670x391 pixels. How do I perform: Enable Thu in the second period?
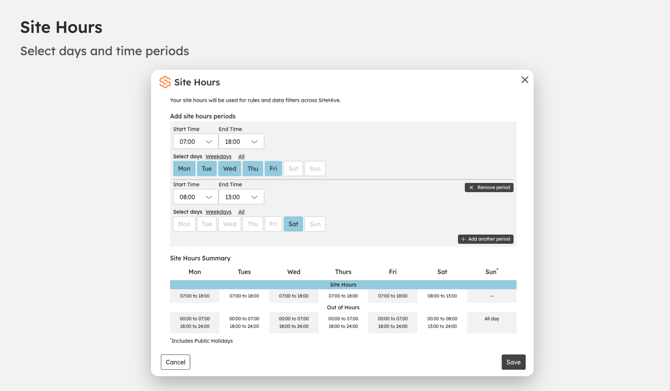[x=253, y=224]
